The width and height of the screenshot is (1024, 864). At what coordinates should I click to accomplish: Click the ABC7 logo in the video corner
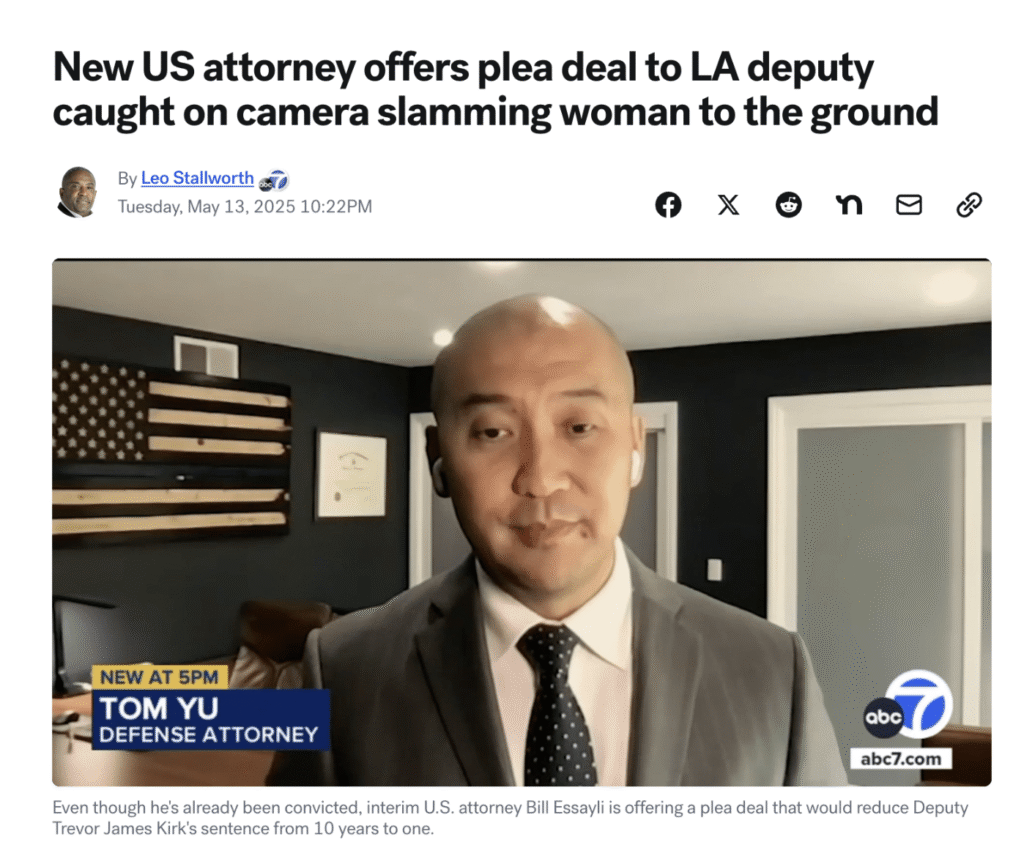(x=908, y=706)
